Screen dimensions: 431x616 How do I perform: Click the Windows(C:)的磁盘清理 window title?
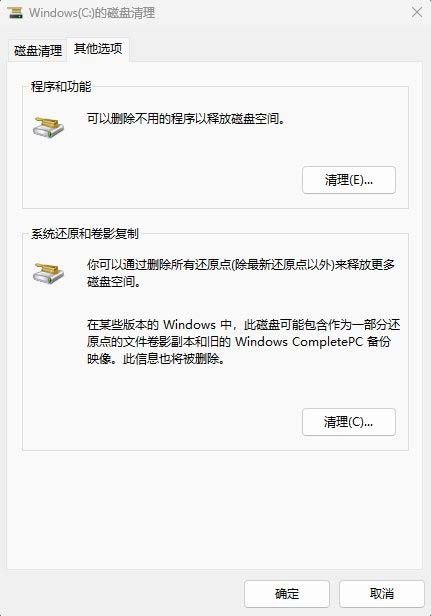[x=92, y=13]
